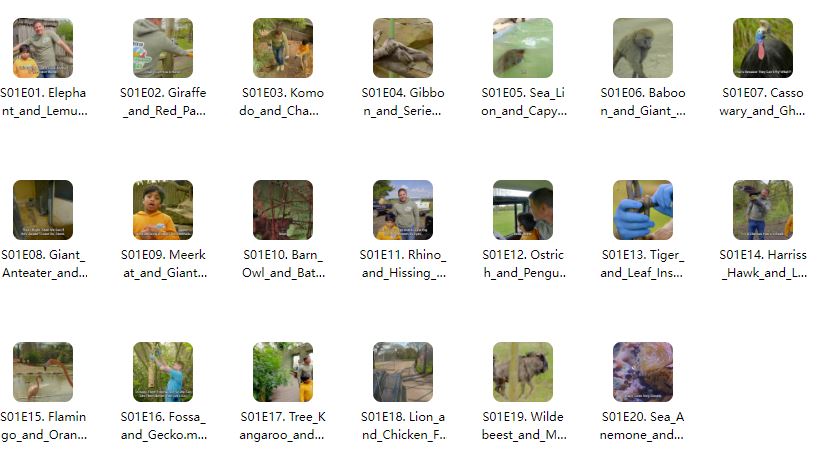Open the S01E02 Giraffe and Red Panda file
Screen dimensions: 824x471
click(x=163, y=48)
